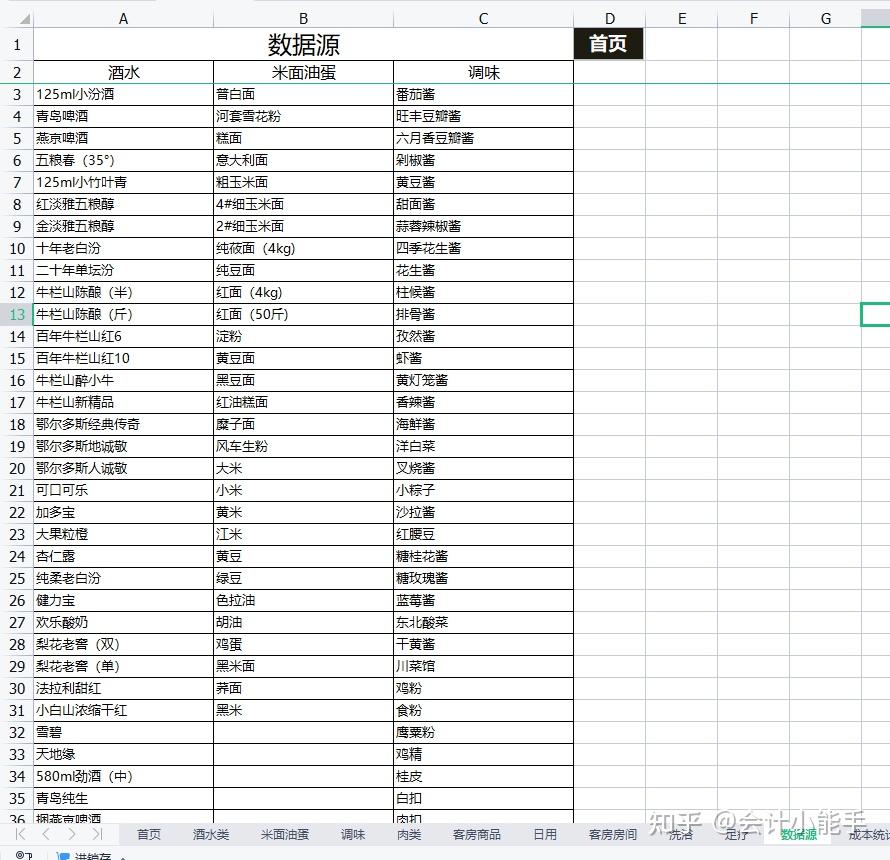
Task: Open the 酒水类 sheet tab
Action: (211, 834)
